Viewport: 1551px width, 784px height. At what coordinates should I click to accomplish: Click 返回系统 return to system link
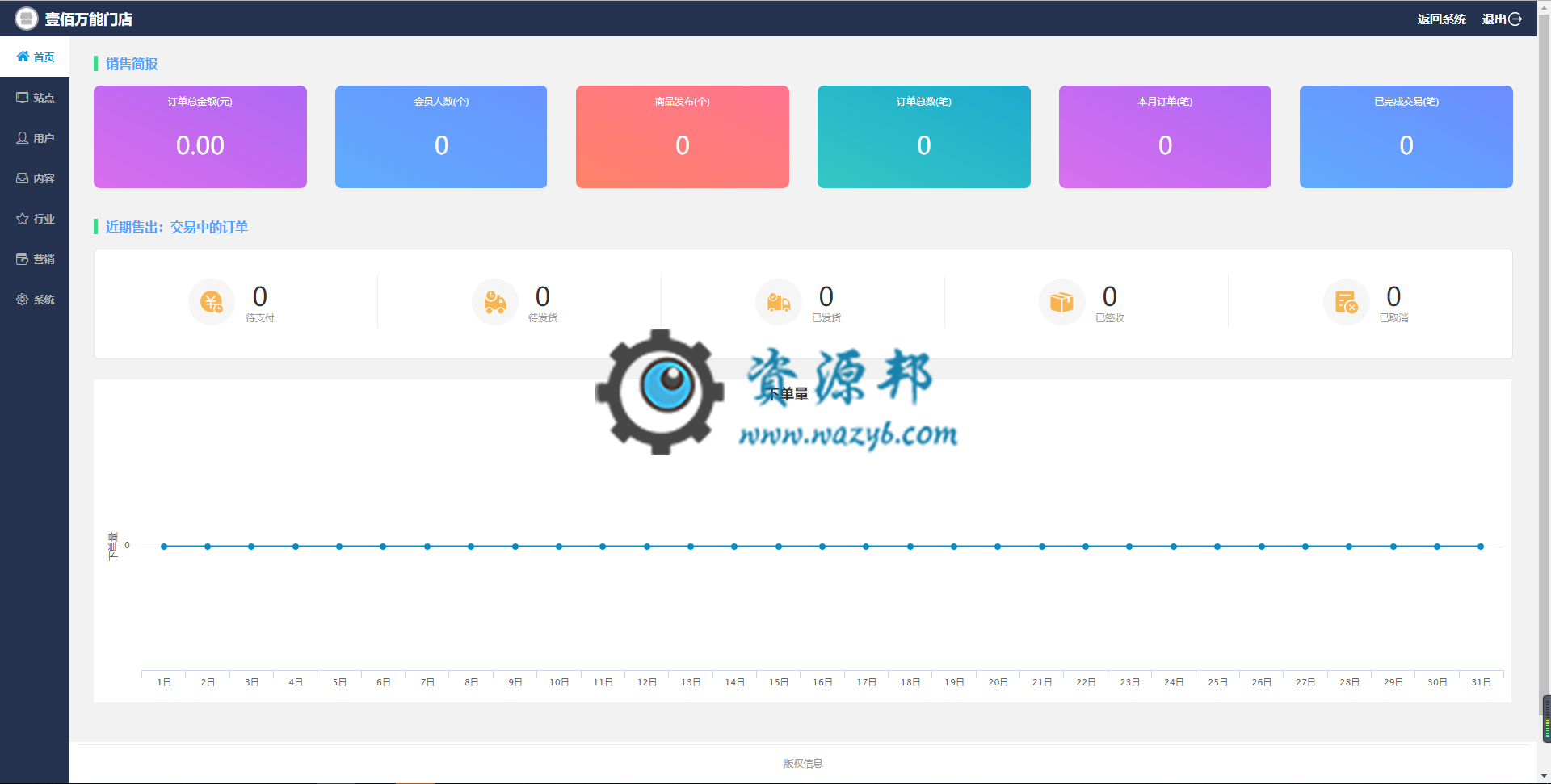click(1441, 19)
